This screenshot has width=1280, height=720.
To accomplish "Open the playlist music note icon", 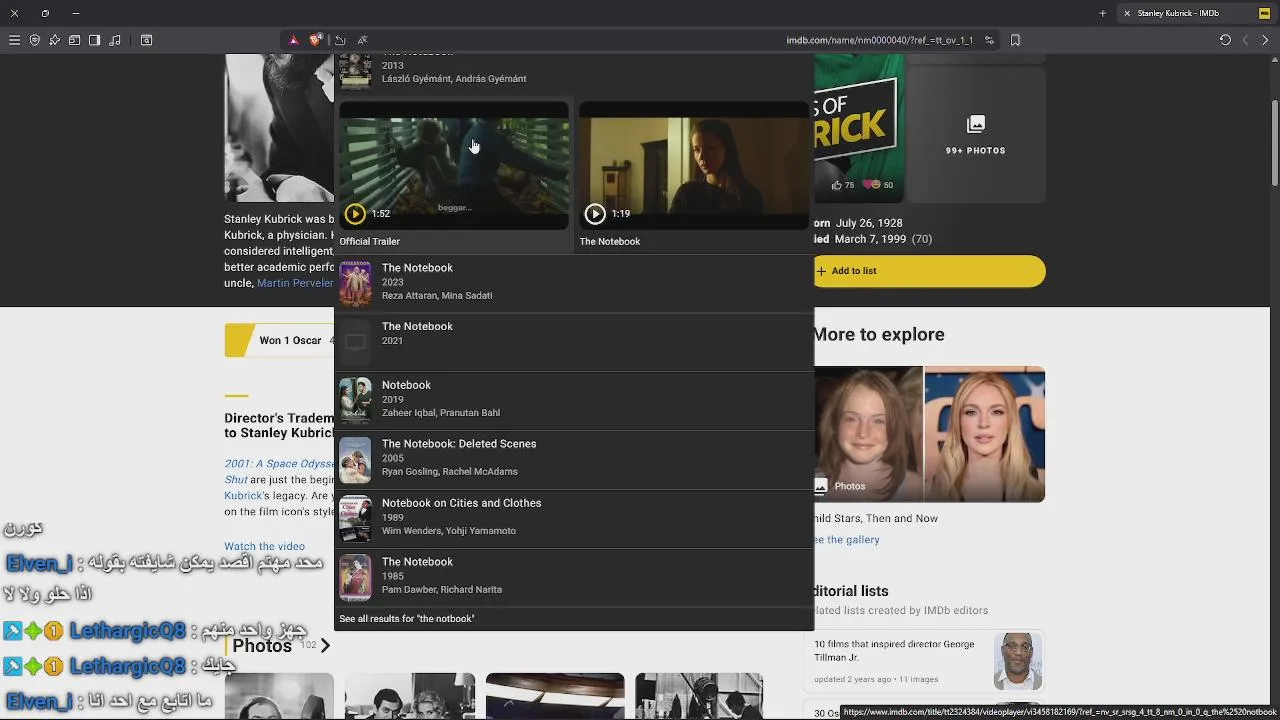I will [115, 40].
